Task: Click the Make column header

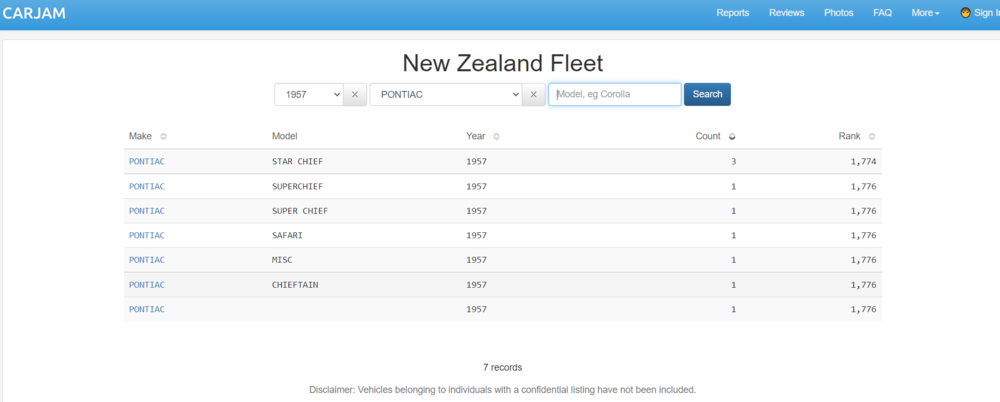Action: point(140,136)
